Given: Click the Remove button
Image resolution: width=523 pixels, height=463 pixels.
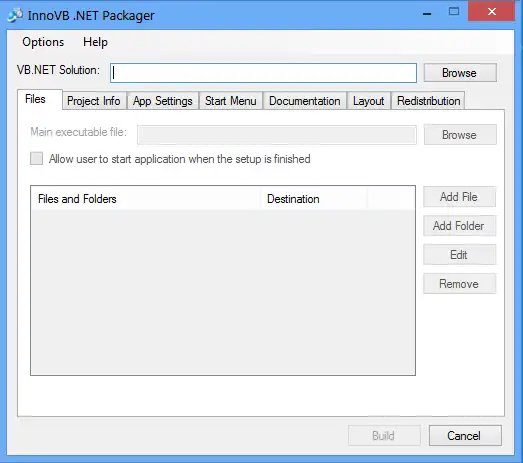Looking at the screenshot, I should [459, 284].
